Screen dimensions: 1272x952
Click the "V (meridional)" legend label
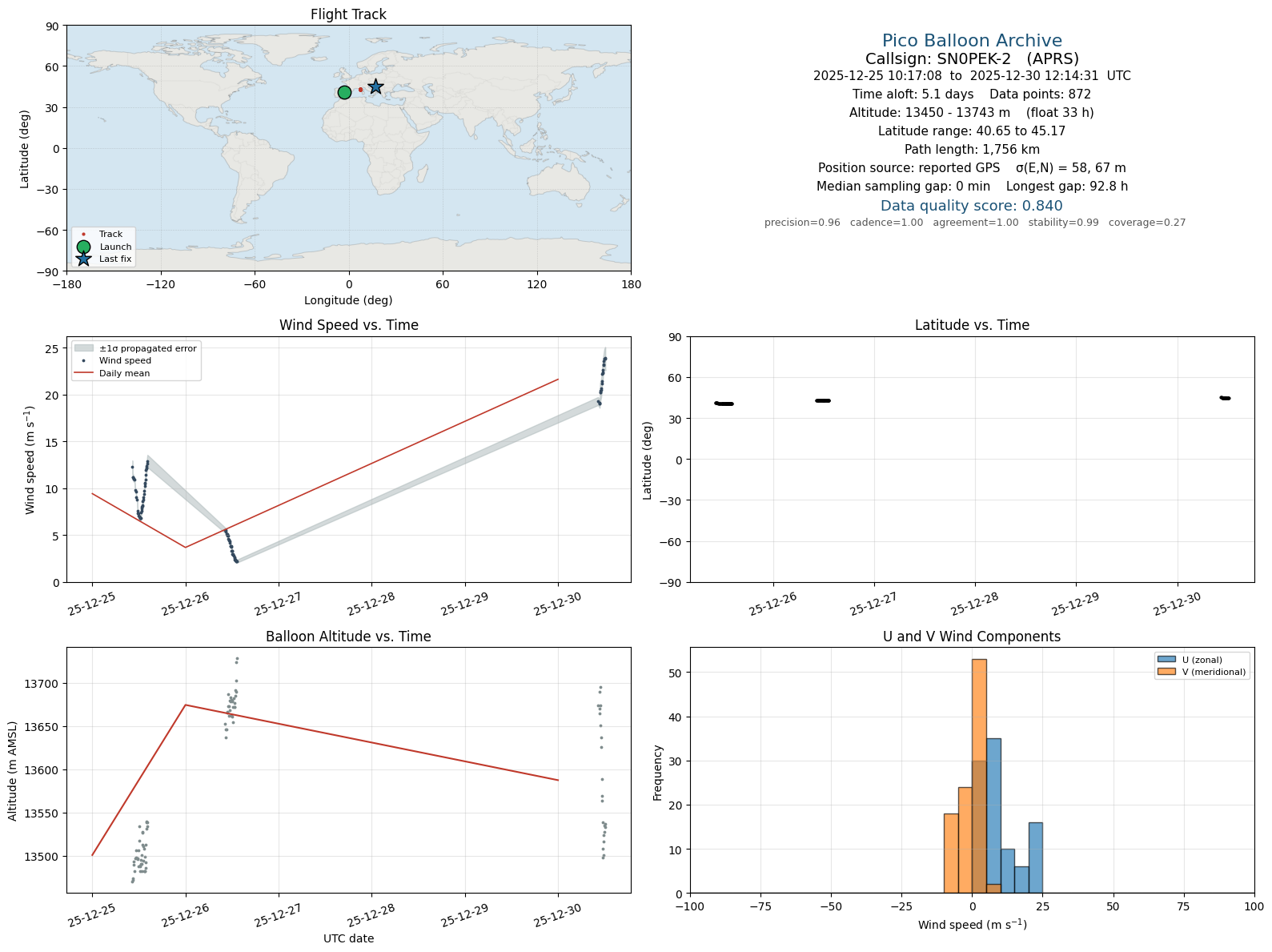point(1214,672)
